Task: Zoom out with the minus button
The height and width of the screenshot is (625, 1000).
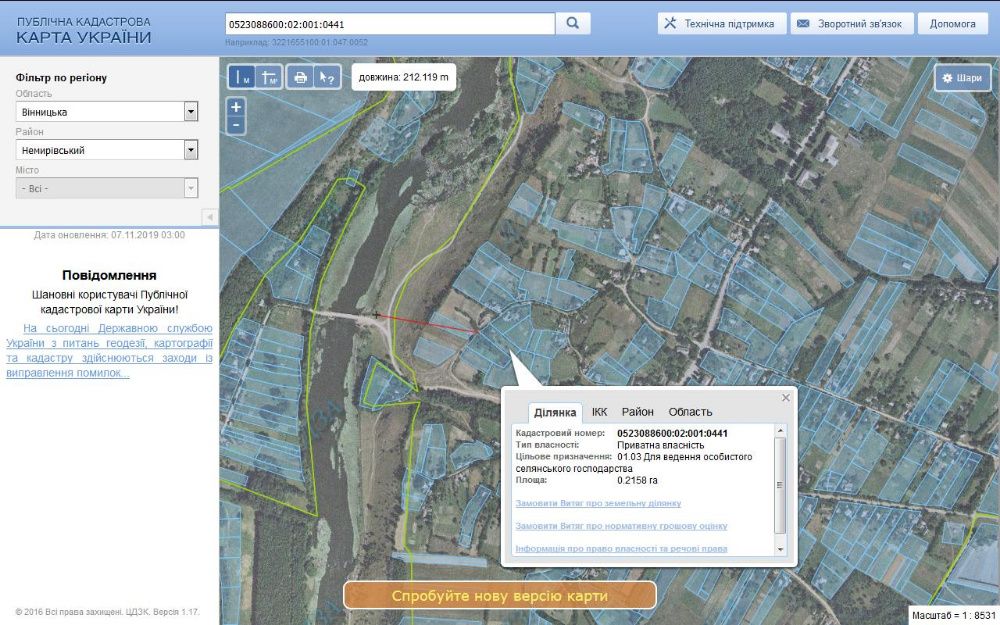Action: tap(236, 124)
